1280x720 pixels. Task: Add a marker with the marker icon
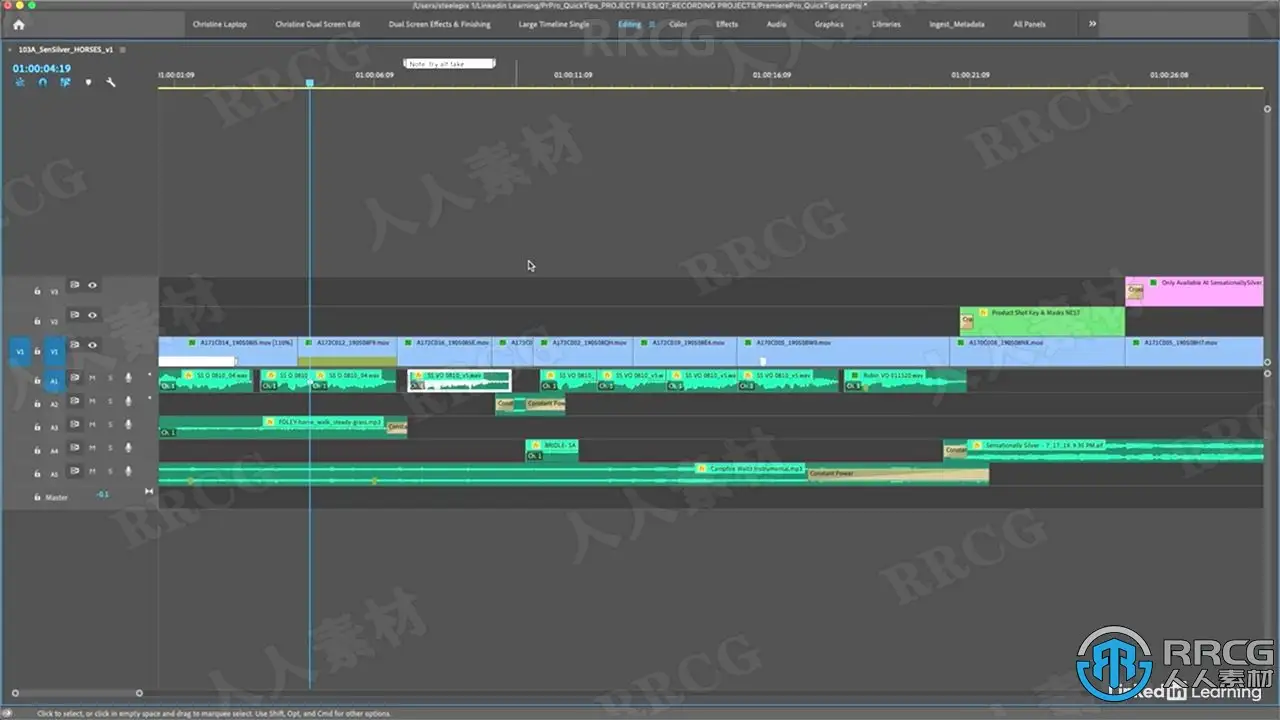(88, 83)
